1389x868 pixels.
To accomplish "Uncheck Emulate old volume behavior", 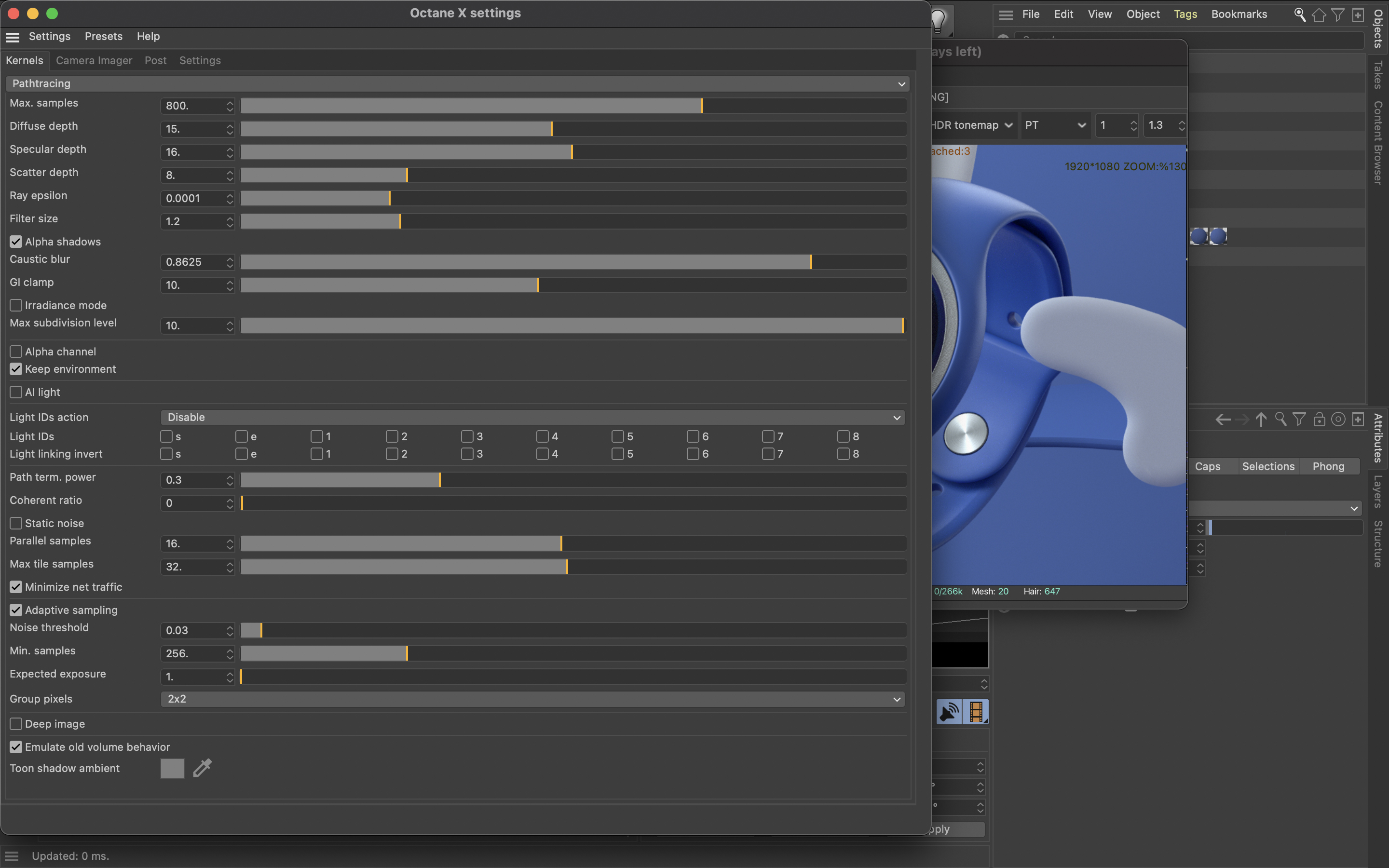I will 16,747.
